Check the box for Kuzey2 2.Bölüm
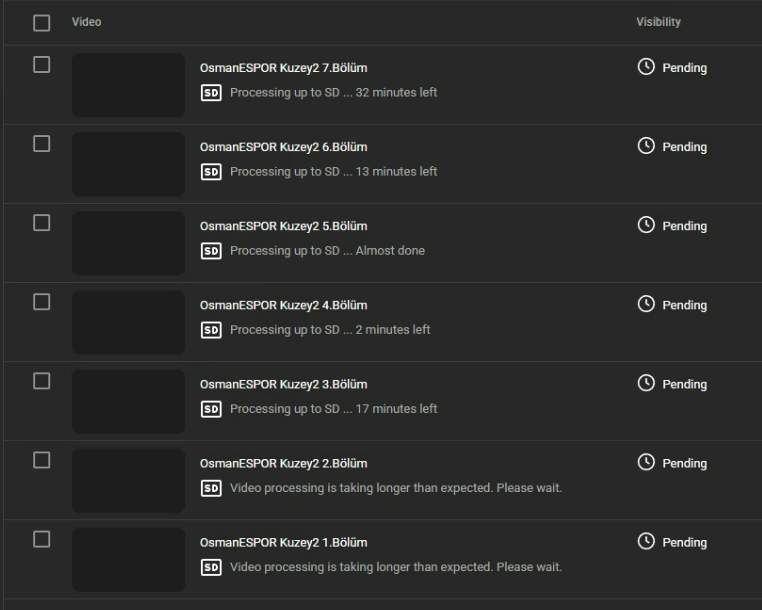This screenshot has height=610, width=762. pos(41,460)
